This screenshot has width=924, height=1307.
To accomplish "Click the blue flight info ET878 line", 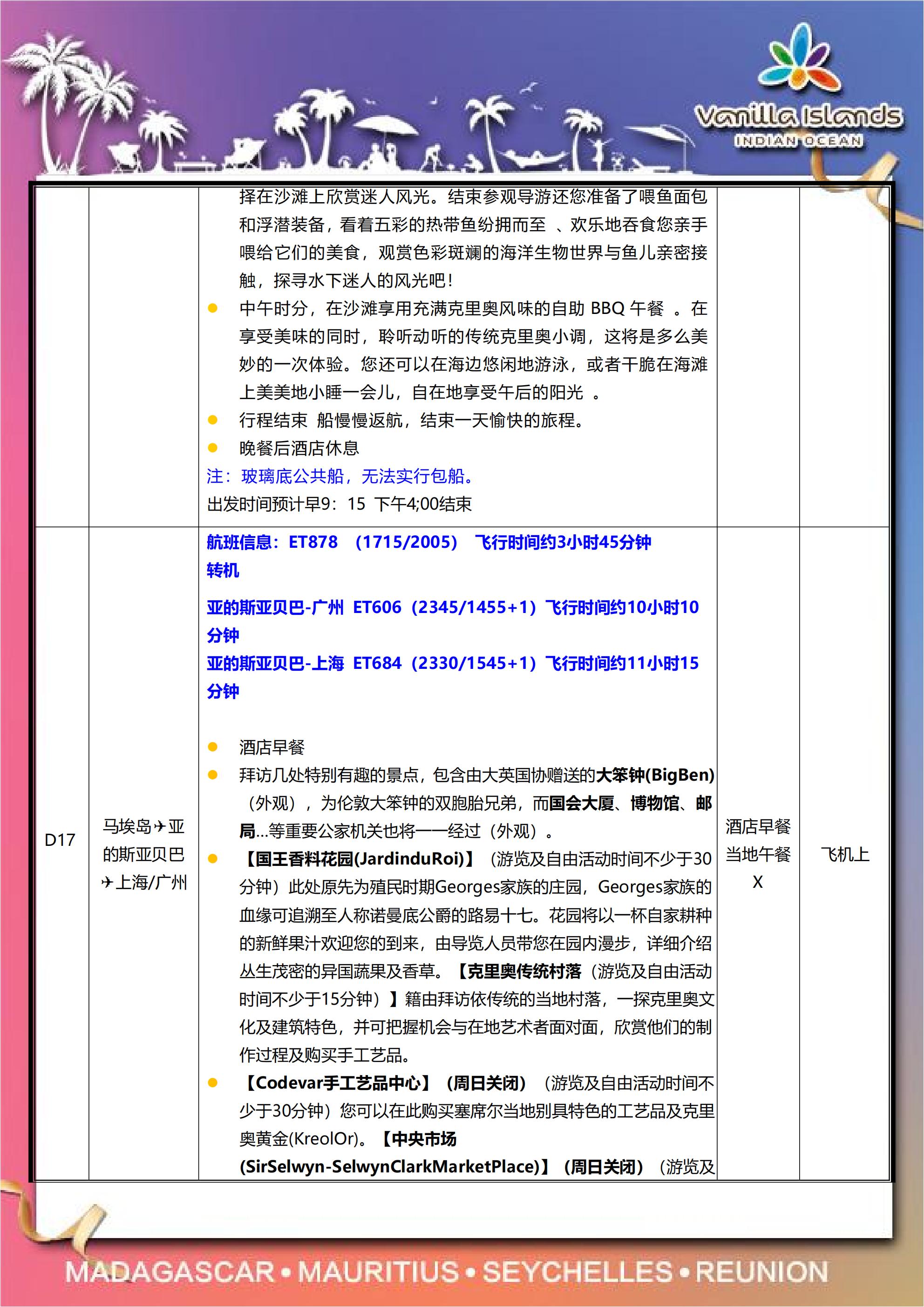I will tap(428, 542).
